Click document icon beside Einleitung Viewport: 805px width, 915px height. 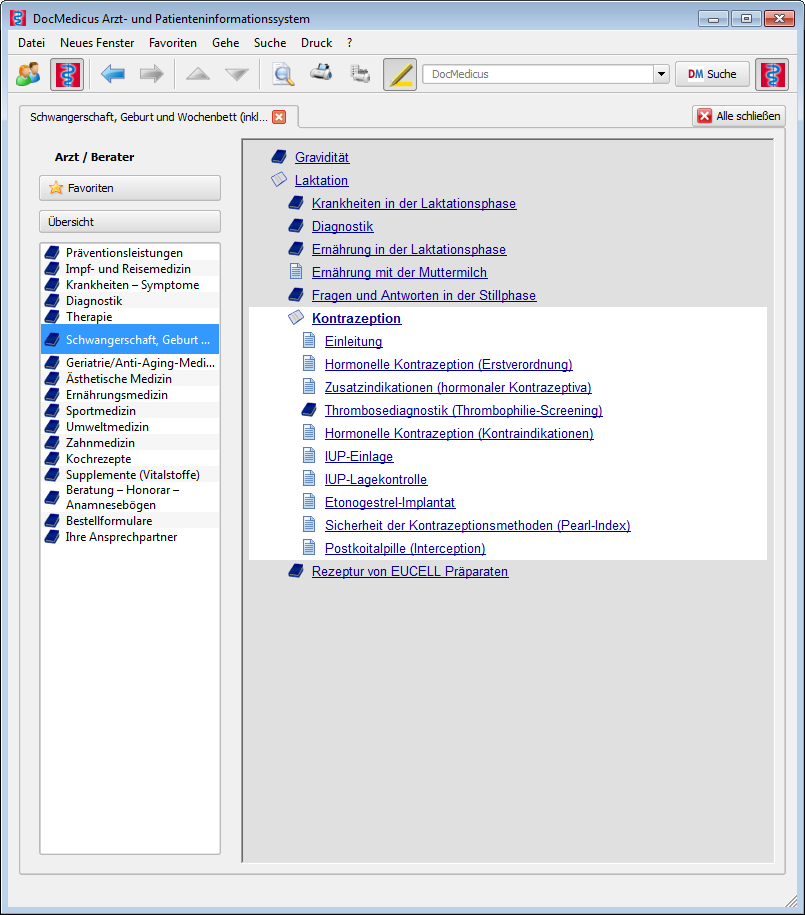pyautogui.click(x=309, y=341)
